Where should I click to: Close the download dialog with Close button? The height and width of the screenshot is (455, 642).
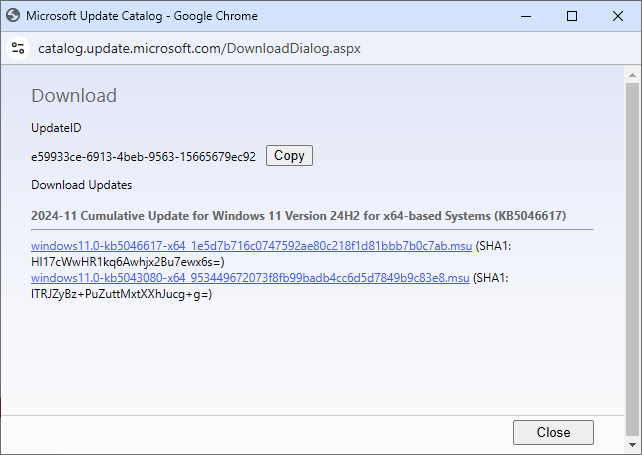(553, 432)
